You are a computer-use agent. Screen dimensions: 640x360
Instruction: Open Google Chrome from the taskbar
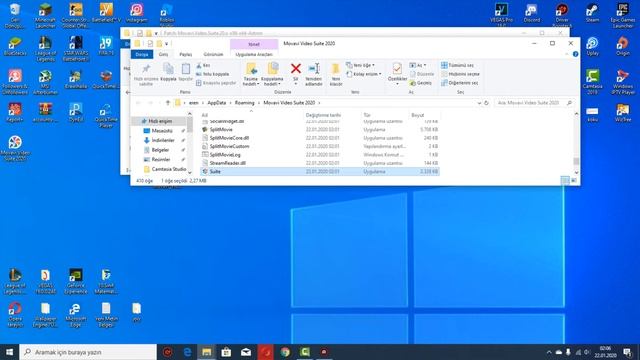click(x=285, y=352)
